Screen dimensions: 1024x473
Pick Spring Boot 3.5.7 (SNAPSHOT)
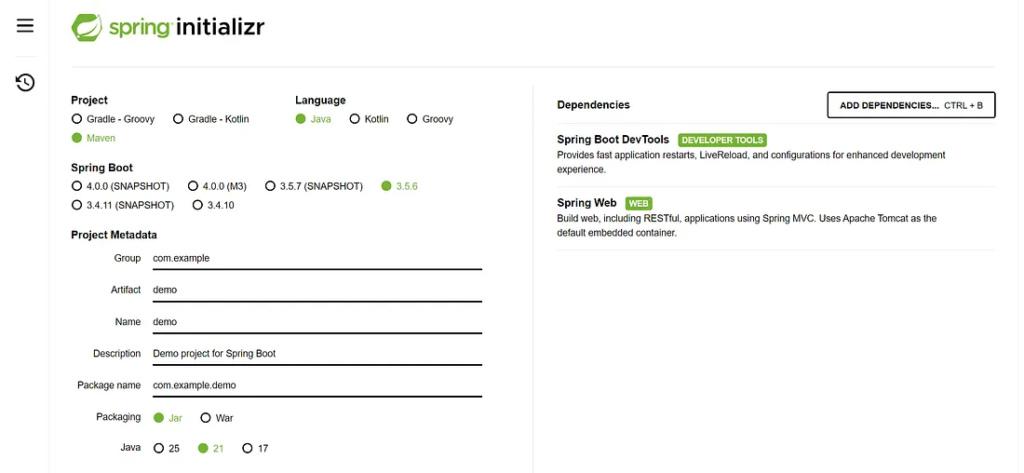click(x=270, y=186)
